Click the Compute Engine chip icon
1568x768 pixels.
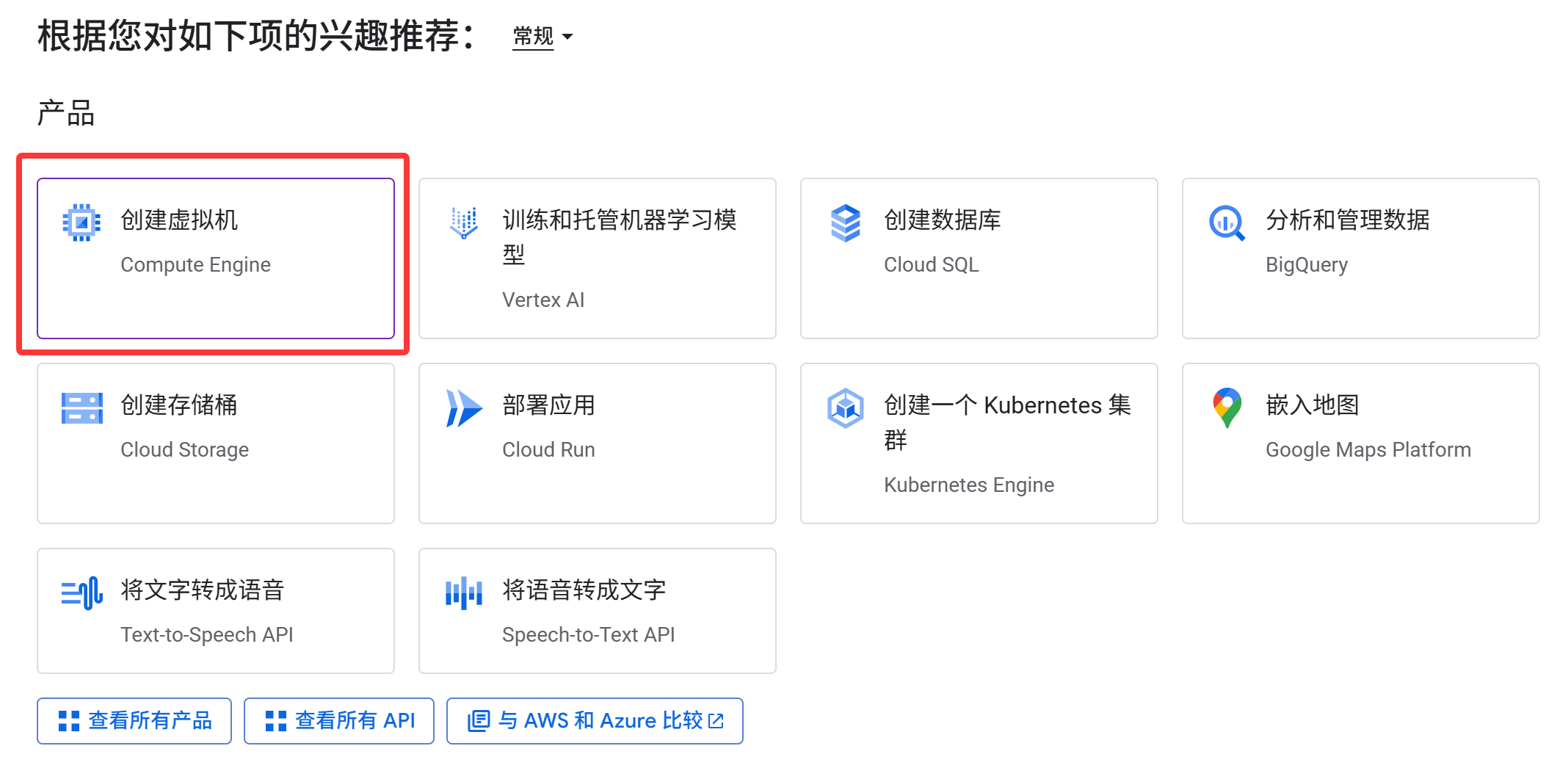click(x=81, y=222)
